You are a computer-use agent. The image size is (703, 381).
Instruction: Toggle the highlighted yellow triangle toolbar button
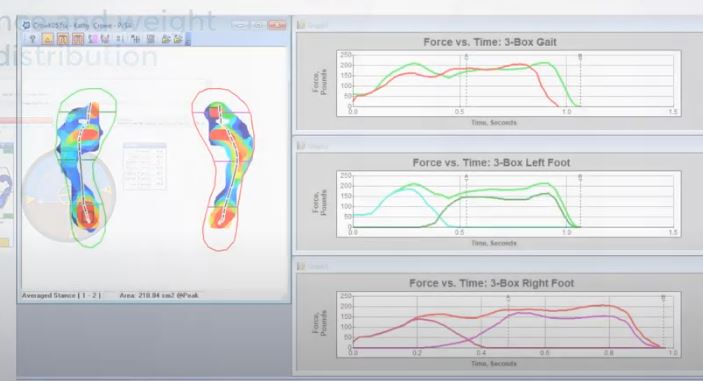click(x=48, y=39)
